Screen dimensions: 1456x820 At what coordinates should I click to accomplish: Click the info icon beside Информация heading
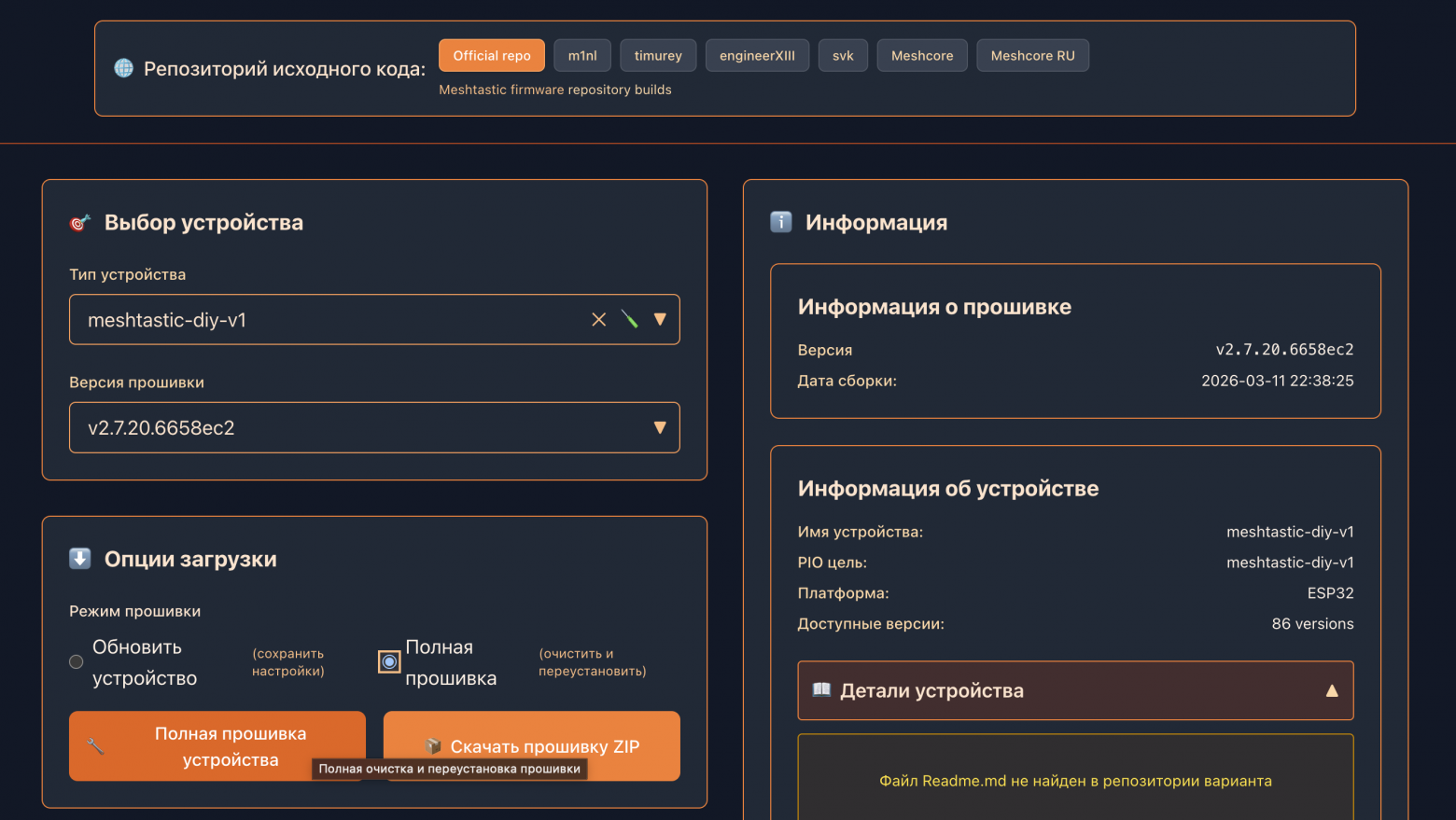point(781,222)
